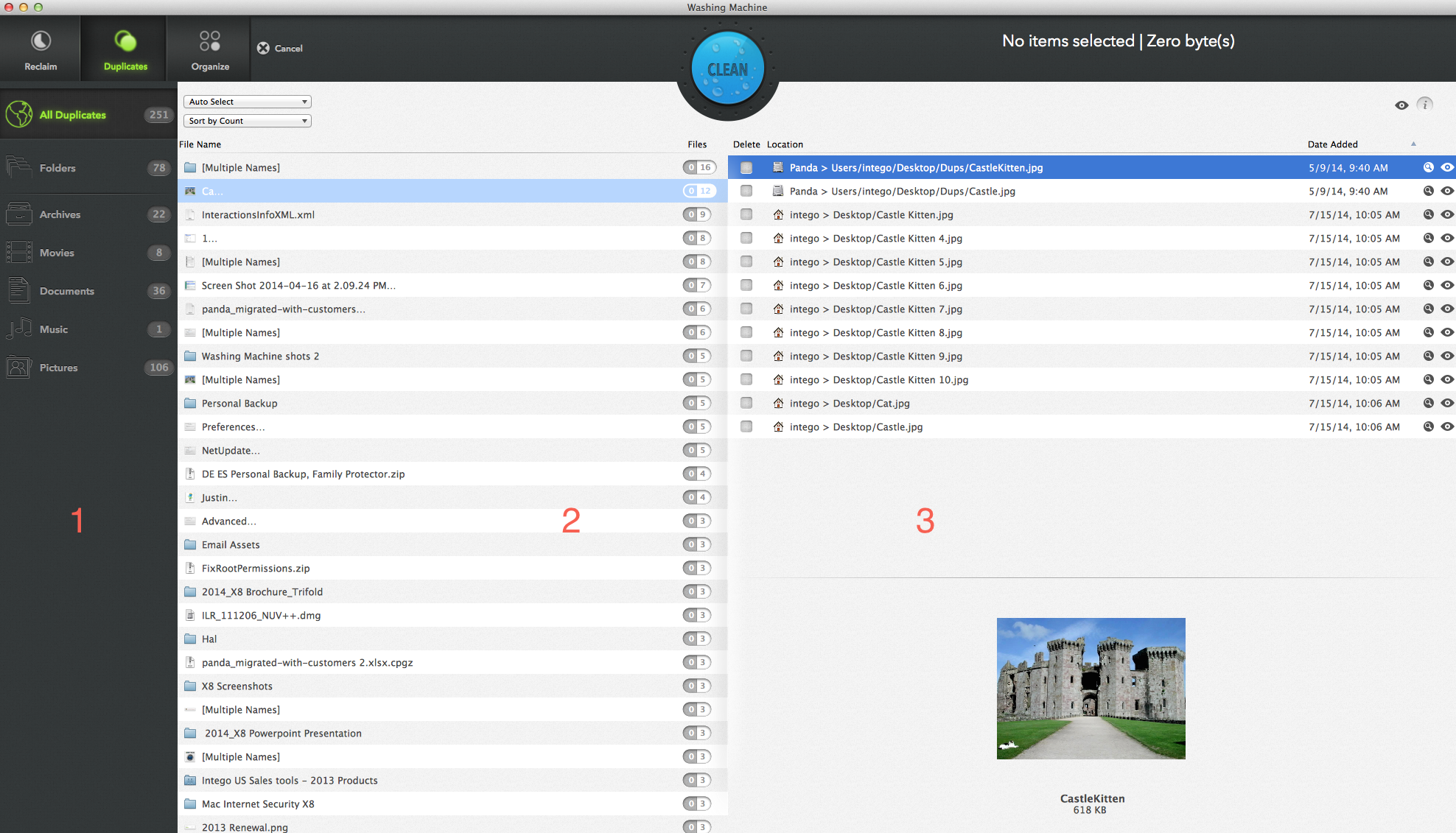The image size is (1456, 833).
Task: Preview selected CastleKitten.jpg with eye icon
Action: click(x=1447, y=167)
